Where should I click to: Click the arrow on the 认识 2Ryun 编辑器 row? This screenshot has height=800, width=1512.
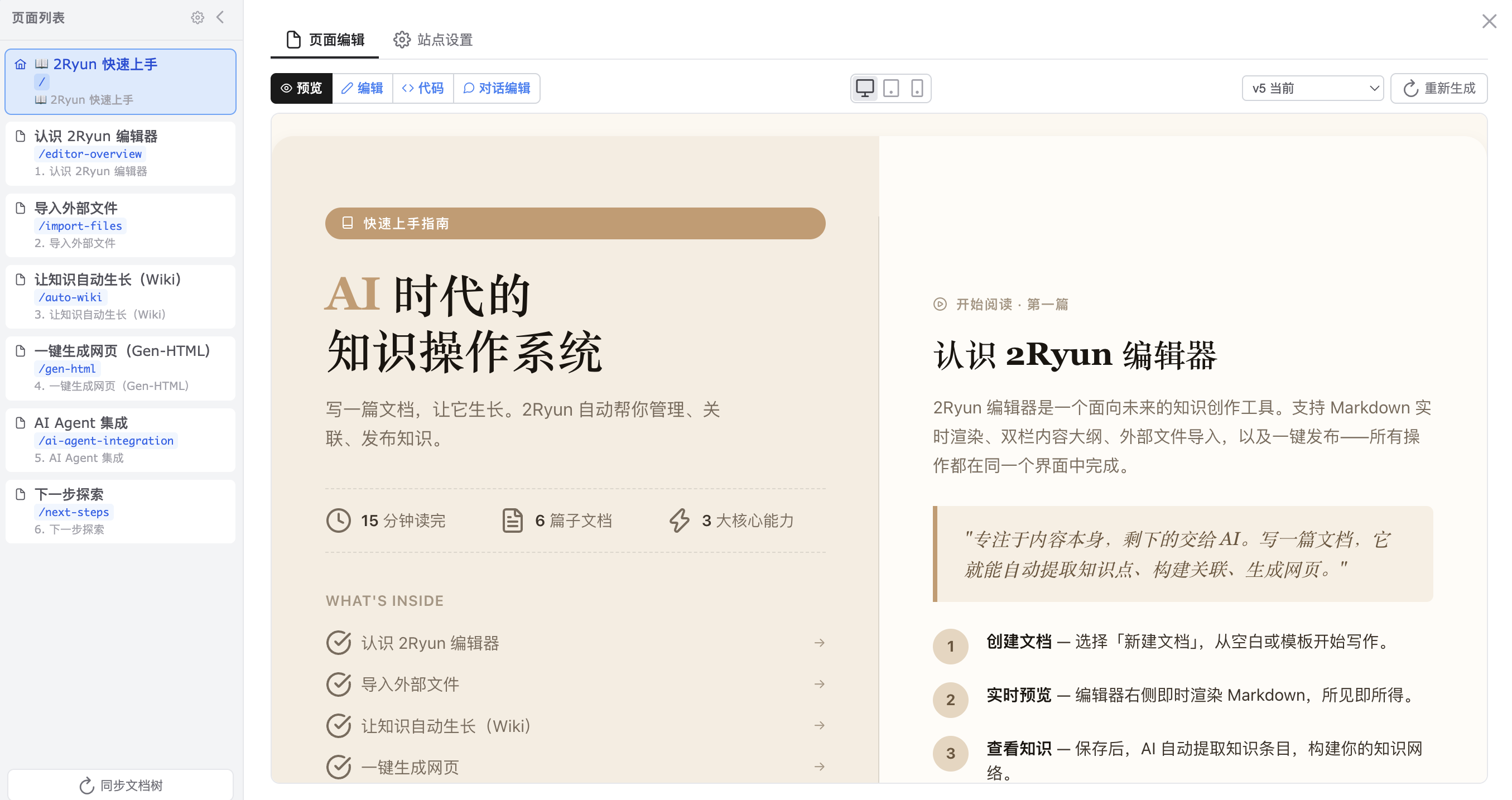pyautogui.click(x=820, y=643)
